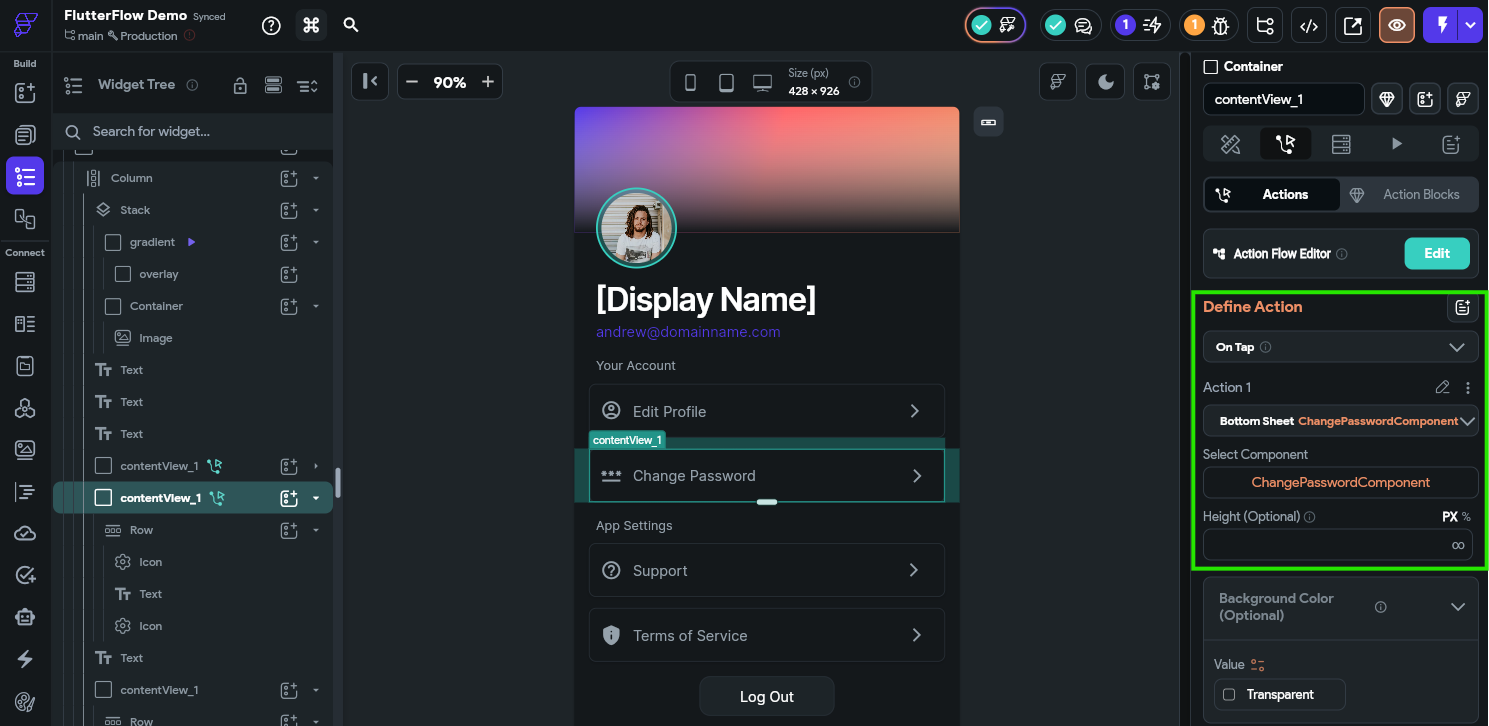The image size is (1489, 726).
Task: Click ChangePasswordComponent selector field
Action: pyautogui.click(x=1340, y=482)
